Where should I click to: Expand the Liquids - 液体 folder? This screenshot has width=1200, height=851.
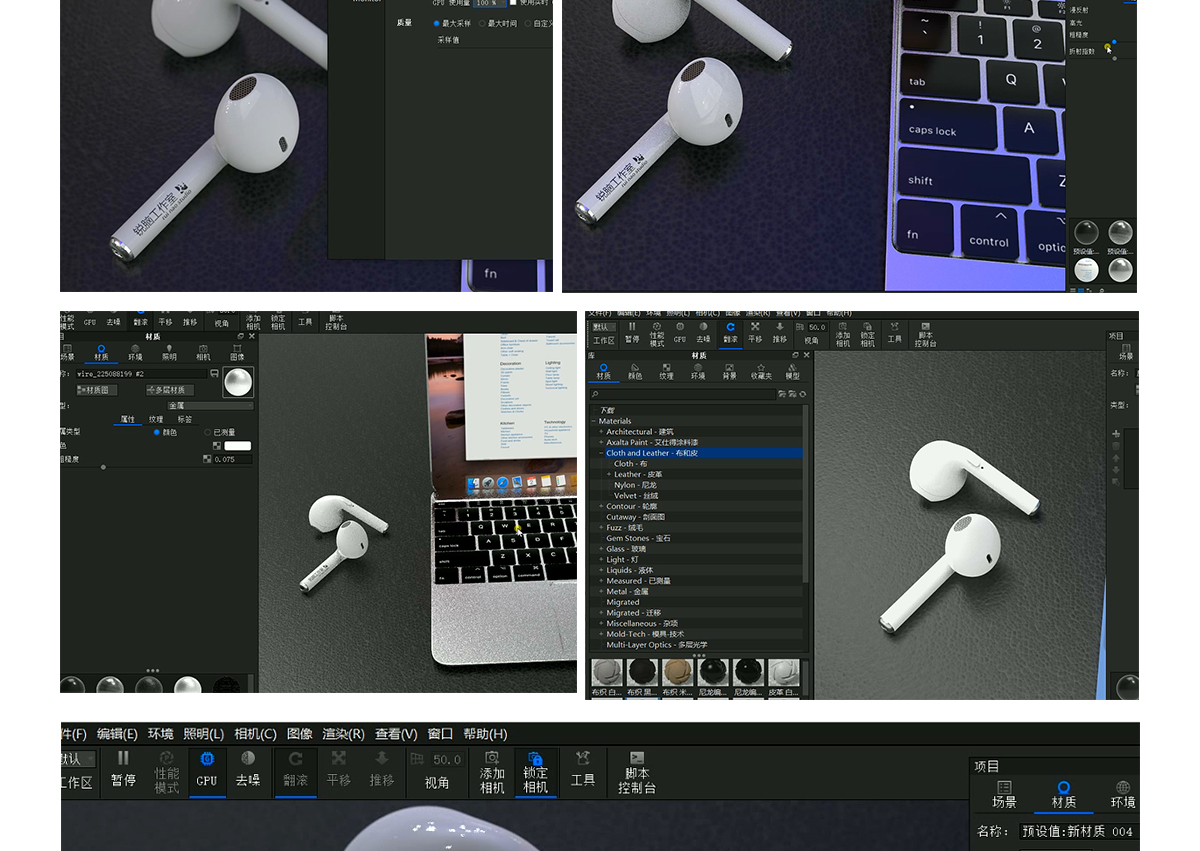pyautogui.click(x=601, y=570)
